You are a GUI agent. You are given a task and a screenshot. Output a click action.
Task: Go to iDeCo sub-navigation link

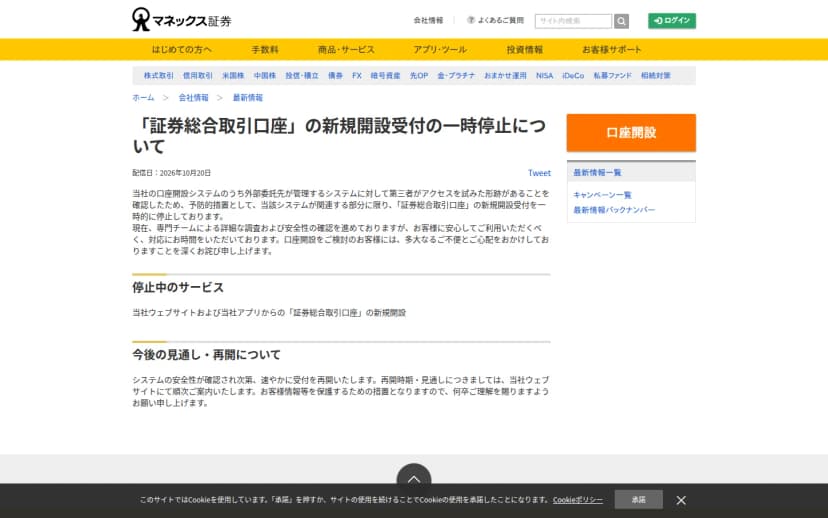(x=573, y=76)
